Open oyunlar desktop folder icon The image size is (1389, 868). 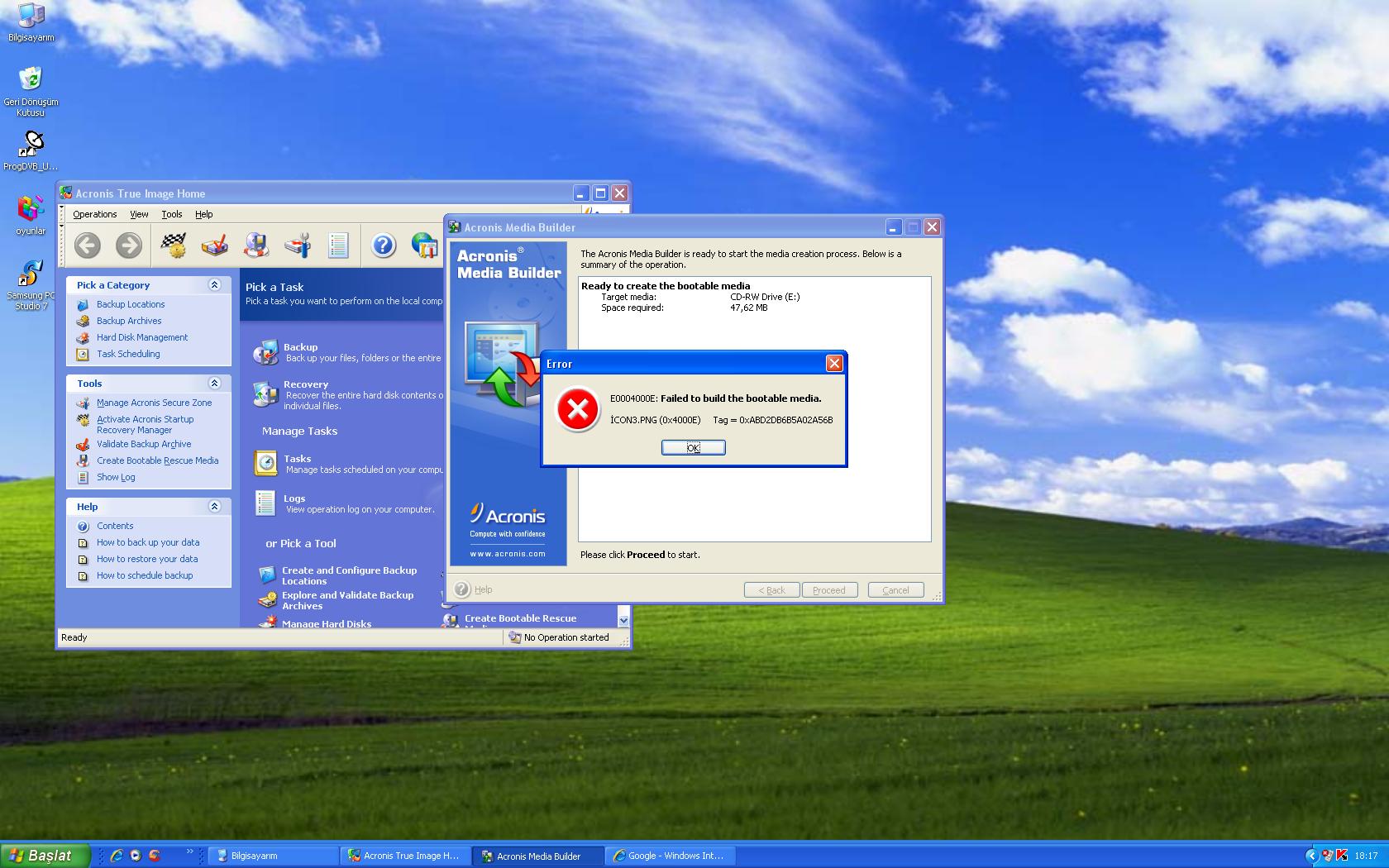31,215
